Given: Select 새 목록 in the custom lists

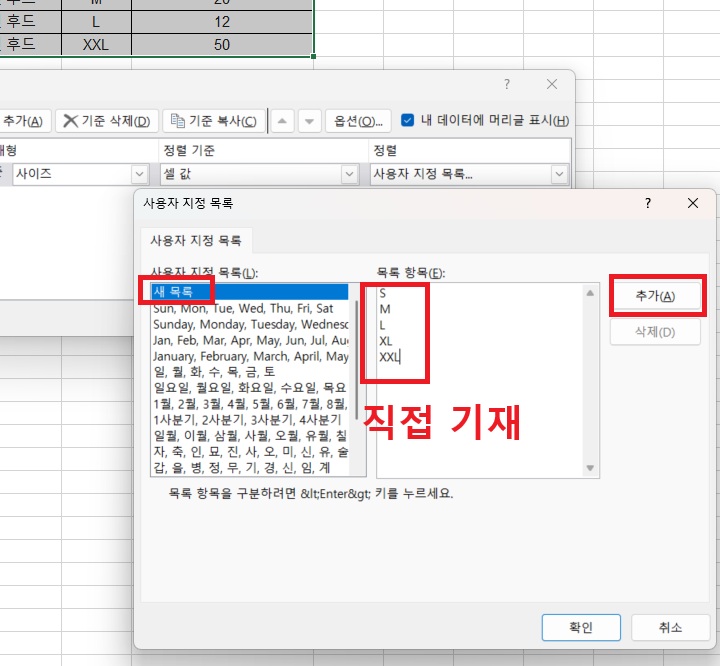Looking at the screenshot, I should [249, 292].
